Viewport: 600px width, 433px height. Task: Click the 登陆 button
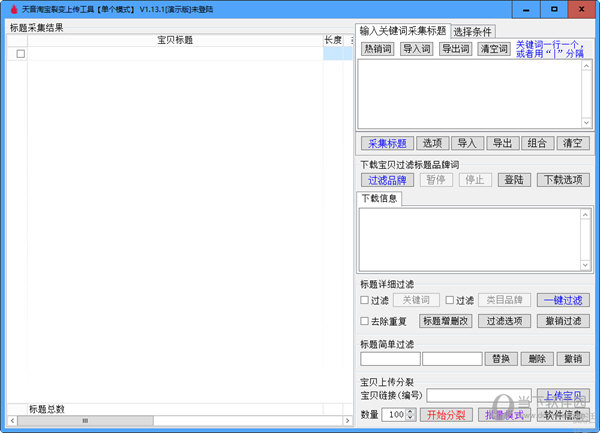click(x=514, y=180)
